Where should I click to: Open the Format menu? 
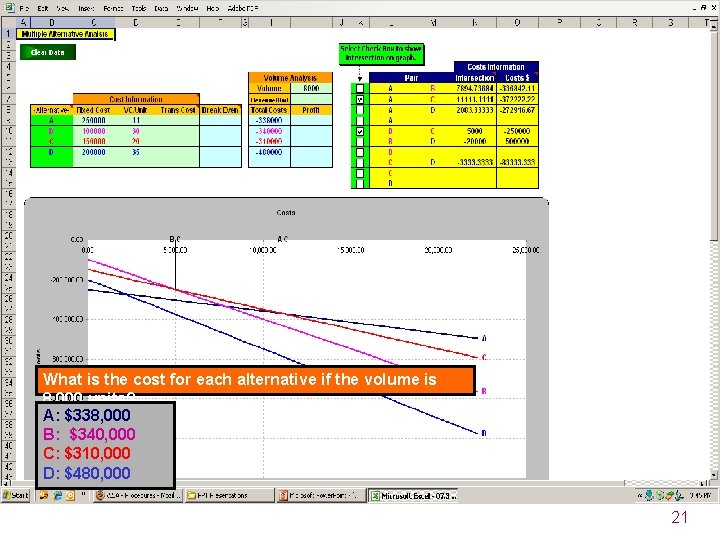click(x=113, y=8)
